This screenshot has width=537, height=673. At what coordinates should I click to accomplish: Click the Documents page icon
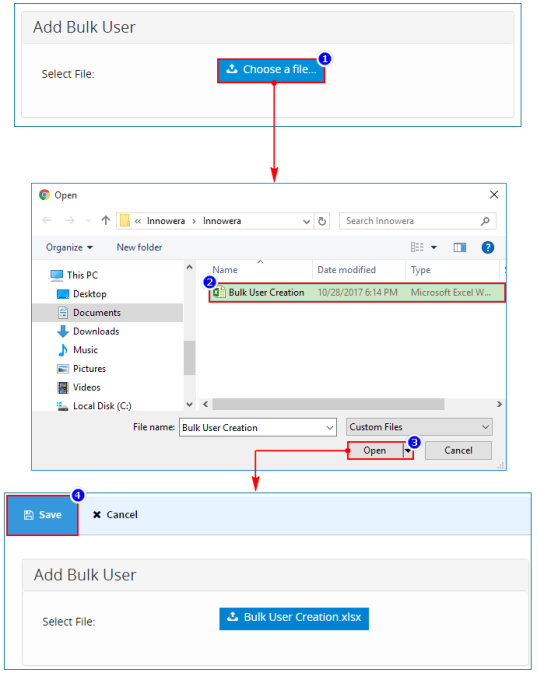click(63, 313)
